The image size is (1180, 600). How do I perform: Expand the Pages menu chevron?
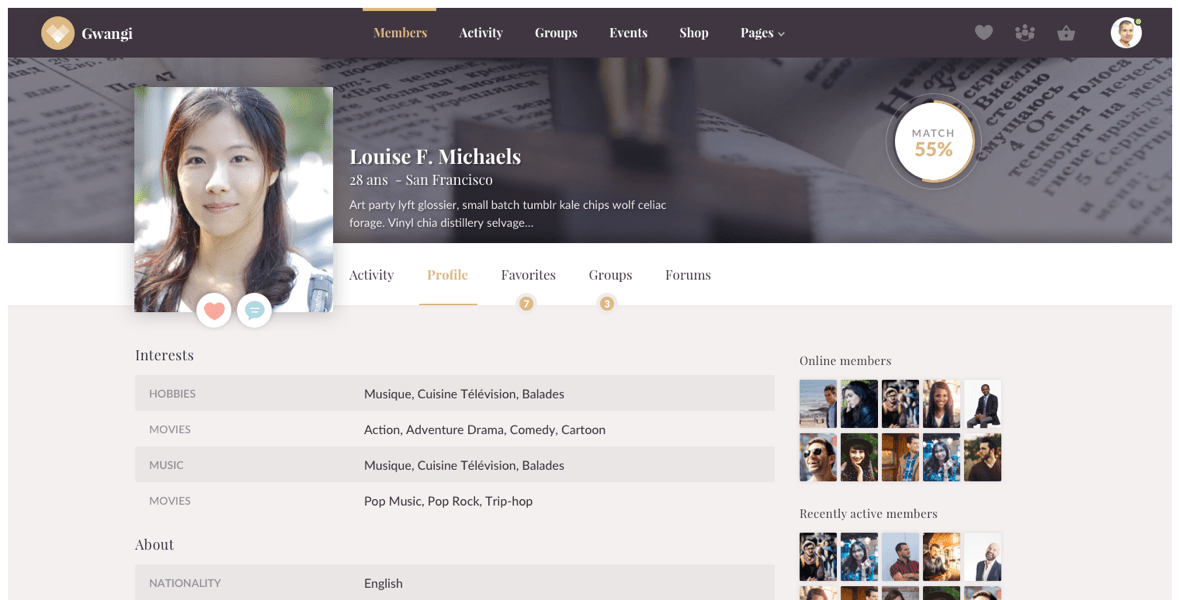coord(781,34)
